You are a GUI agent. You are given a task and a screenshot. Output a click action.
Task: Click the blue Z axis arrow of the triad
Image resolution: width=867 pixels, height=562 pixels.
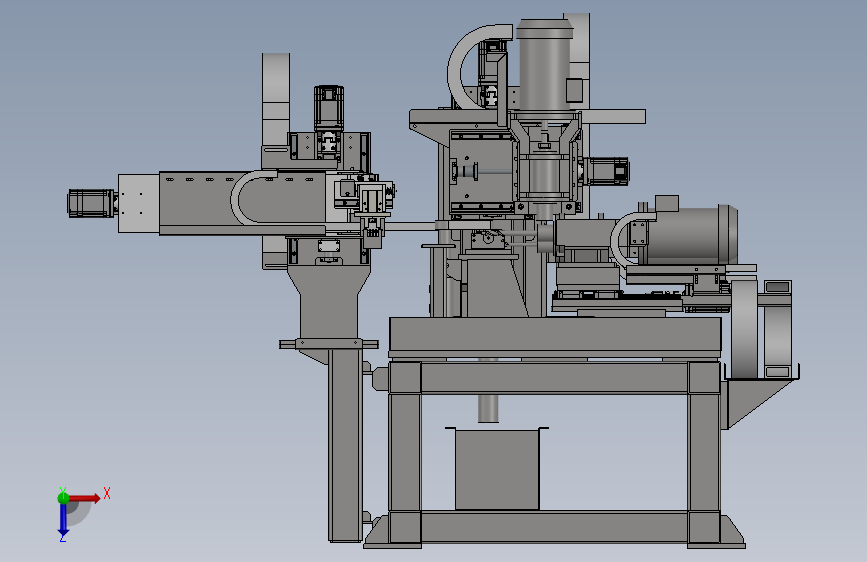click(x=63, y=519)
